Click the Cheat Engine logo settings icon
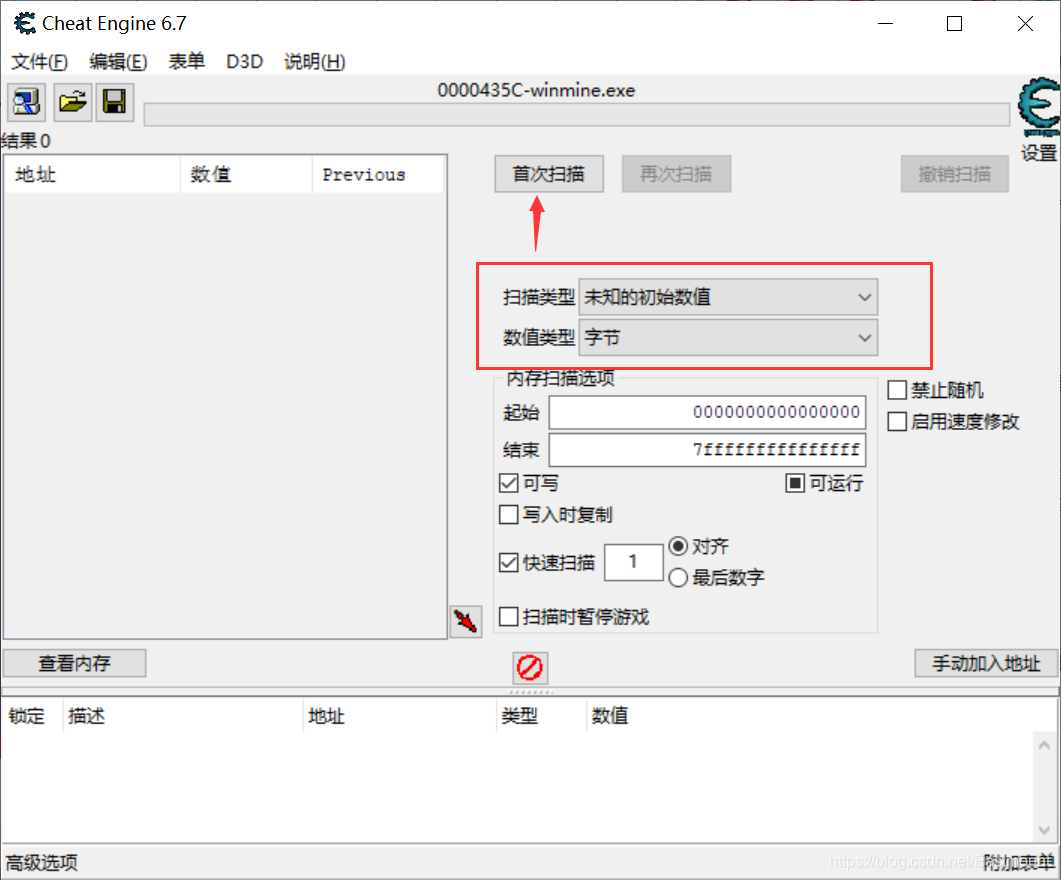The image size is (1061, 880). pos(1039,107)
